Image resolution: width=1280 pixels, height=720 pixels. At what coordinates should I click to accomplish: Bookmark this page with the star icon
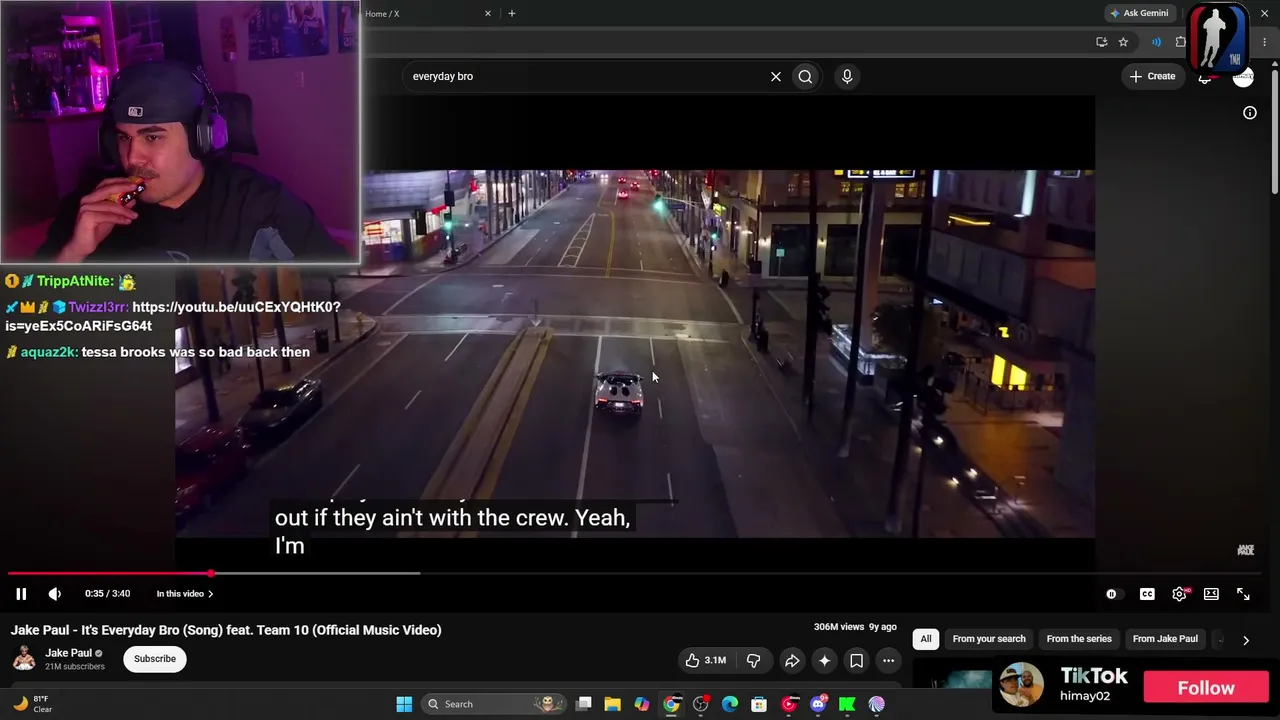[x=1123, y=42]
